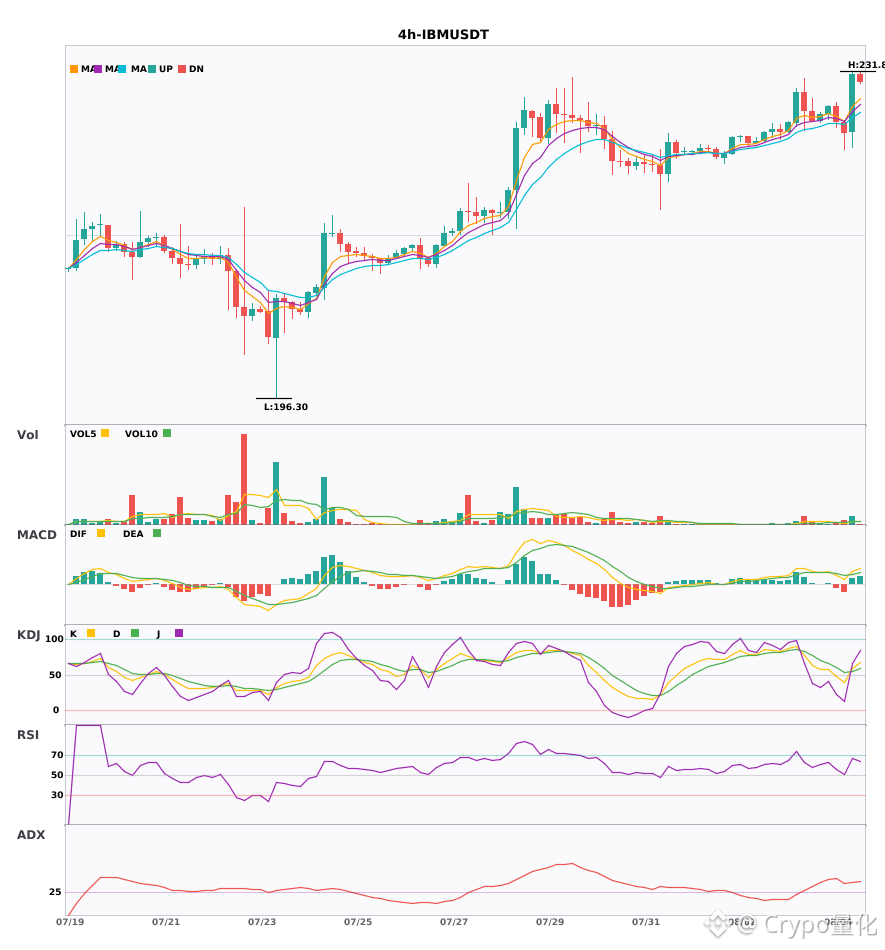Click the ADX axis value 25
Viewport: 885px width, 950px height.
[55, 892]
